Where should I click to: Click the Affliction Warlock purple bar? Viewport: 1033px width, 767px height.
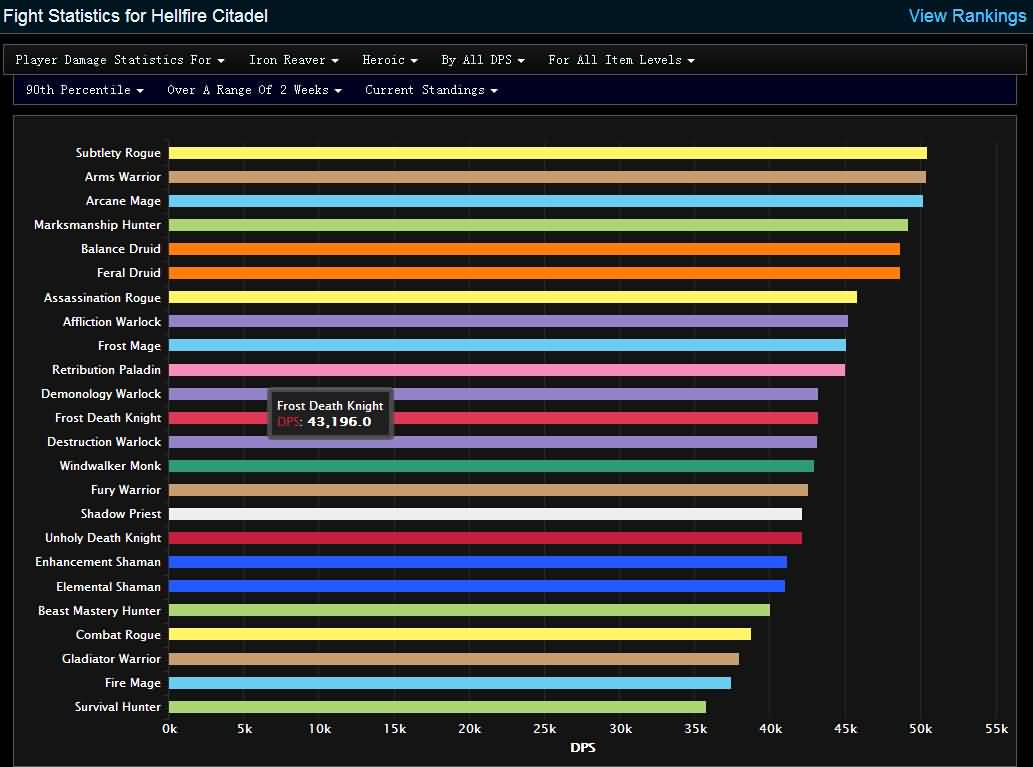tap(508, 321)
